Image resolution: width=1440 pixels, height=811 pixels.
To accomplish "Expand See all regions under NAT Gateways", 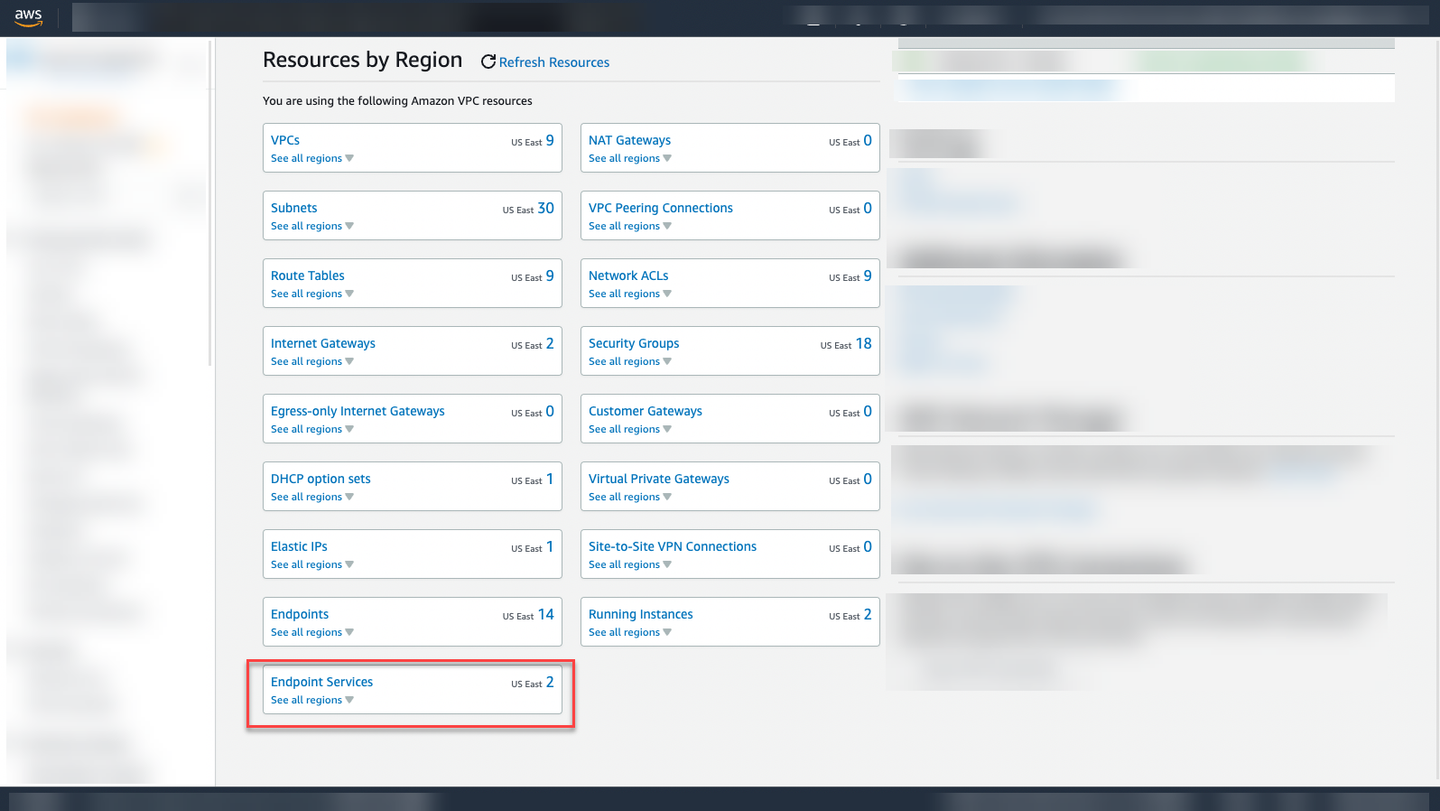I will coord(630,158).
